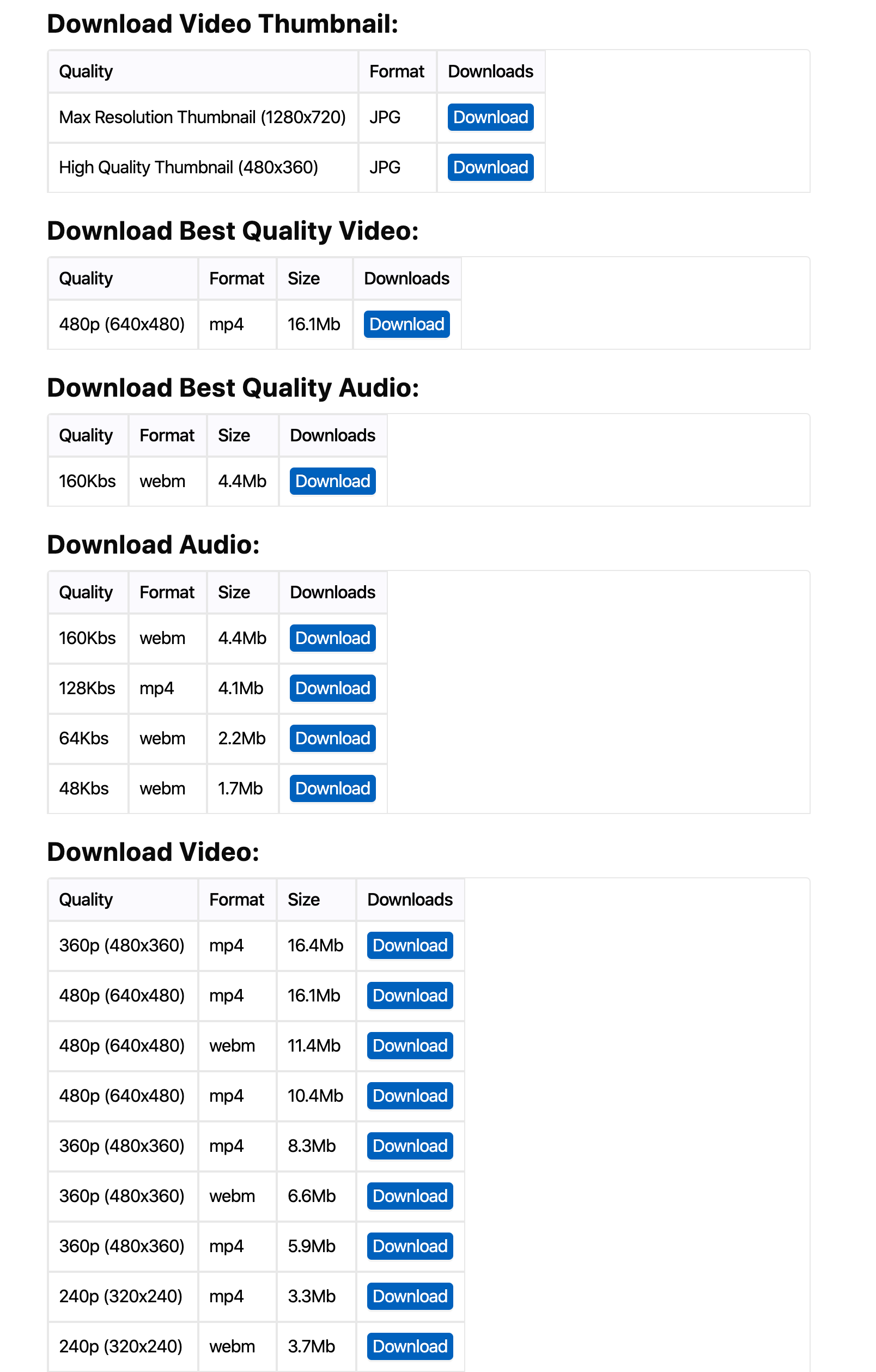Download the 240p webm 3.7Mb video
This screenshot has width=876, height=1372.
pos(410,1346)
